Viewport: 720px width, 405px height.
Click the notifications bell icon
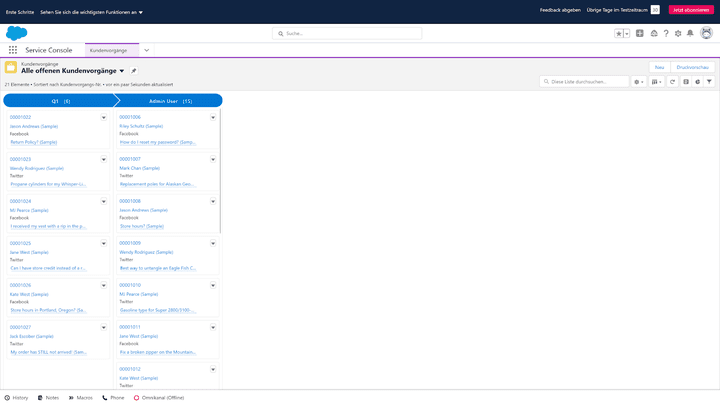[x=691, y=33]
